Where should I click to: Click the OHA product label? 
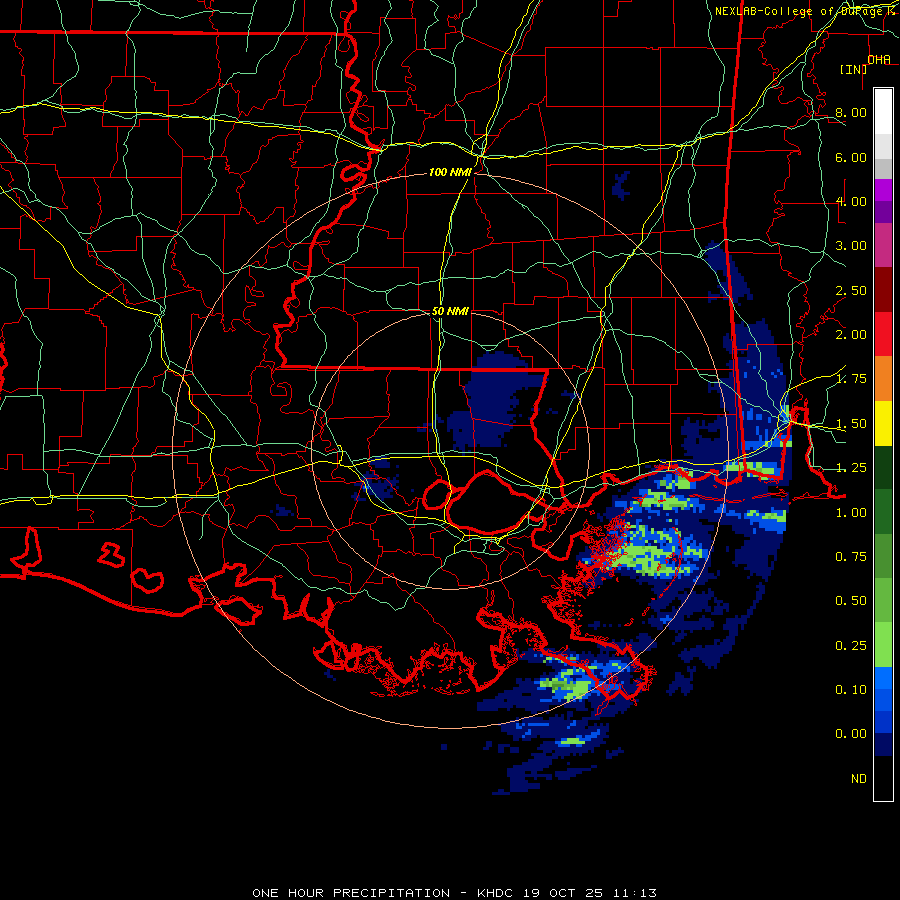pyautogui.click(x=879, y=60)
